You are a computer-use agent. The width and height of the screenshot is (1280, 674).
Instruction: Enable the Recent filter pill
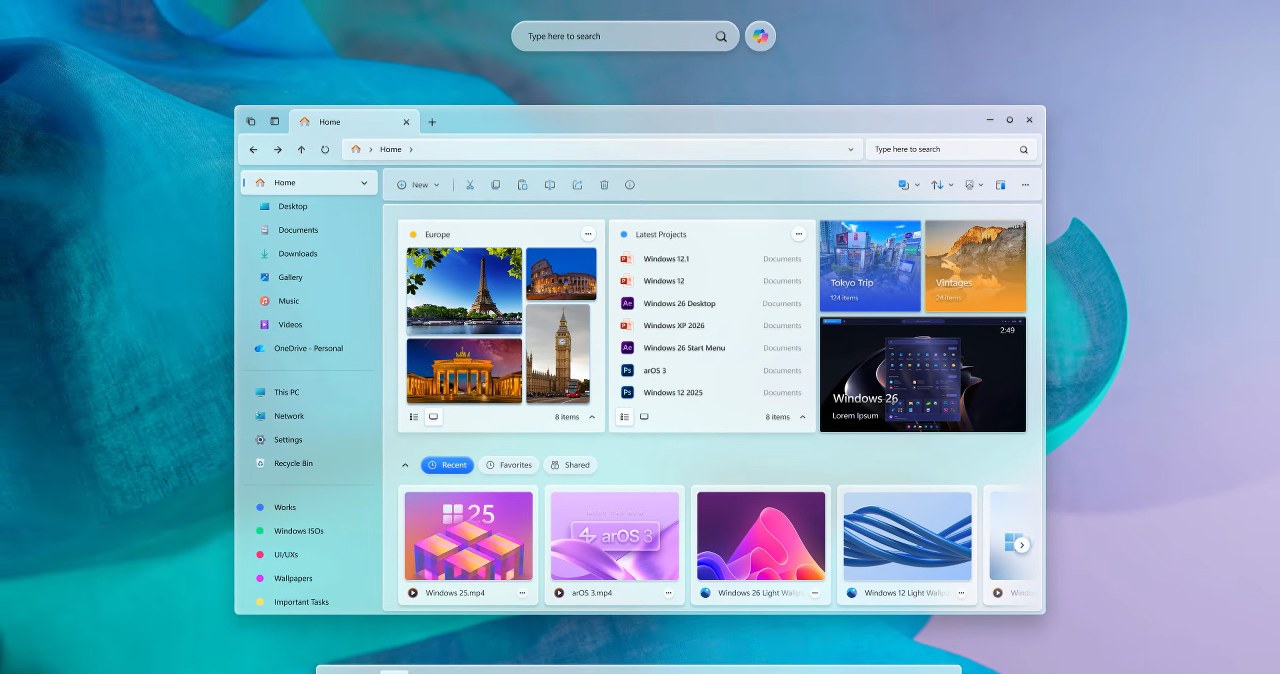tap(447, 464)
